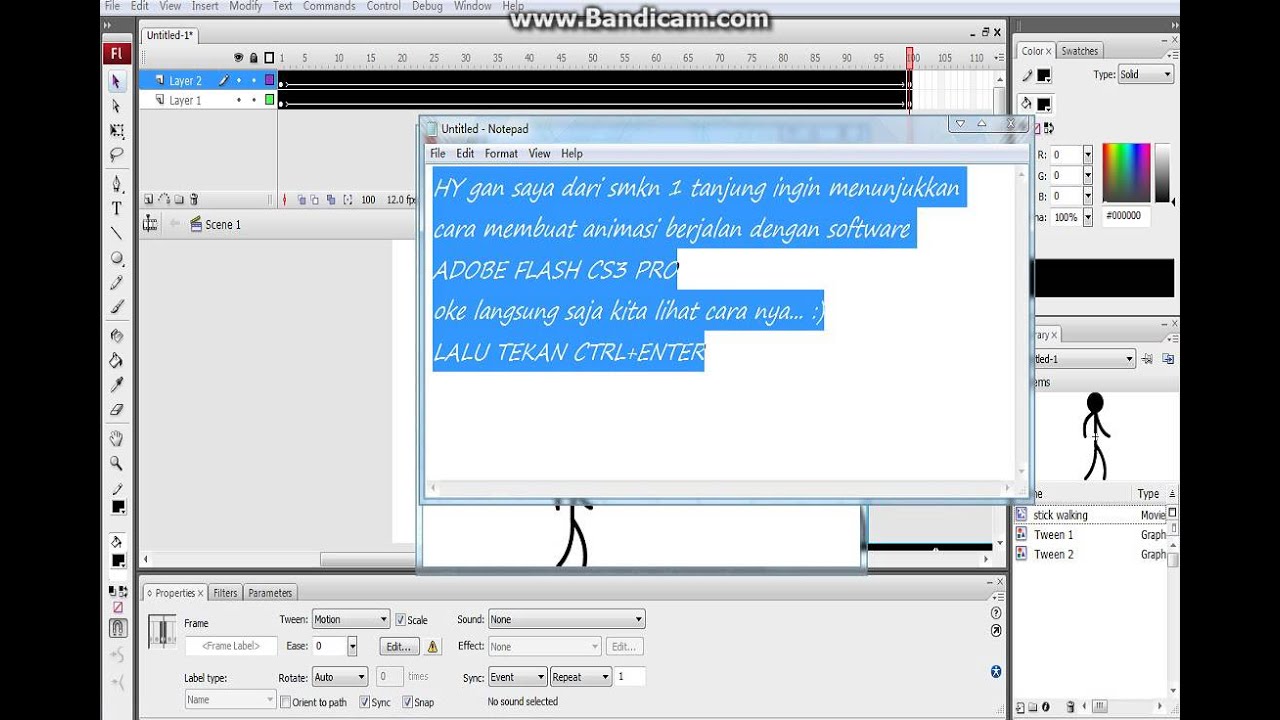Open color Type Solid dropdown

(x=1145, y=75)
